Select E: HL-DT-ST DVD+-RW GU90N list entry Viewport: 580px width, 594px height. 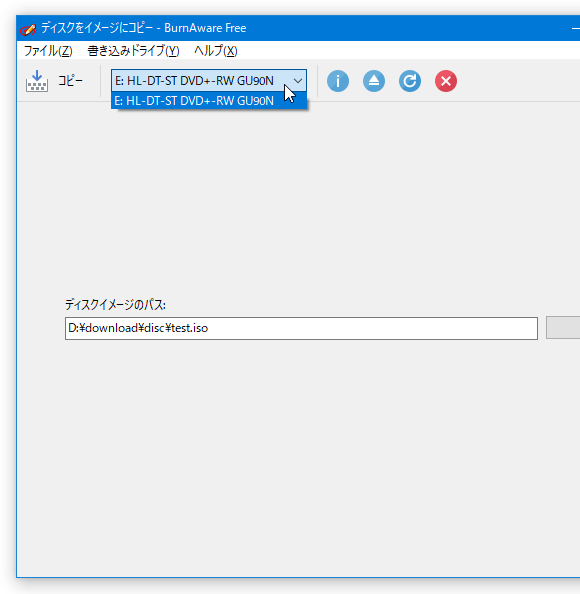click(209, 101)
